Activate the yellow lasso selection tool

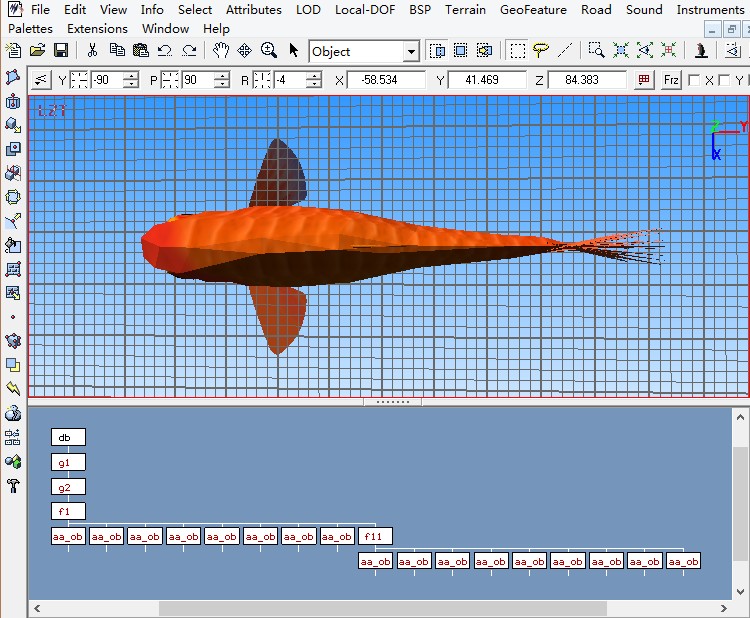pyautogui.click(x=540, y=50)
